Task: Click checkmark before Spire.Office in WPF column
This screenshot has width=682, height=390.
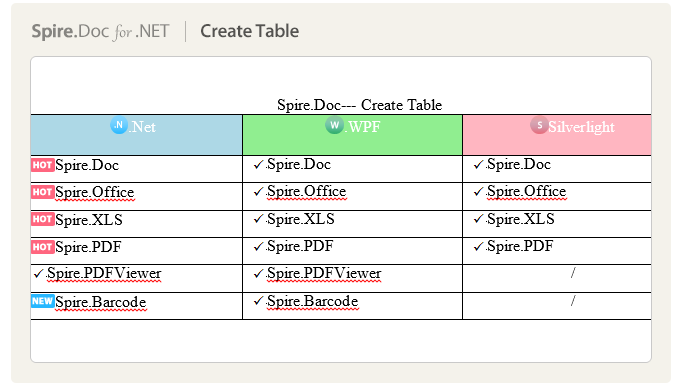Action: 259,191
